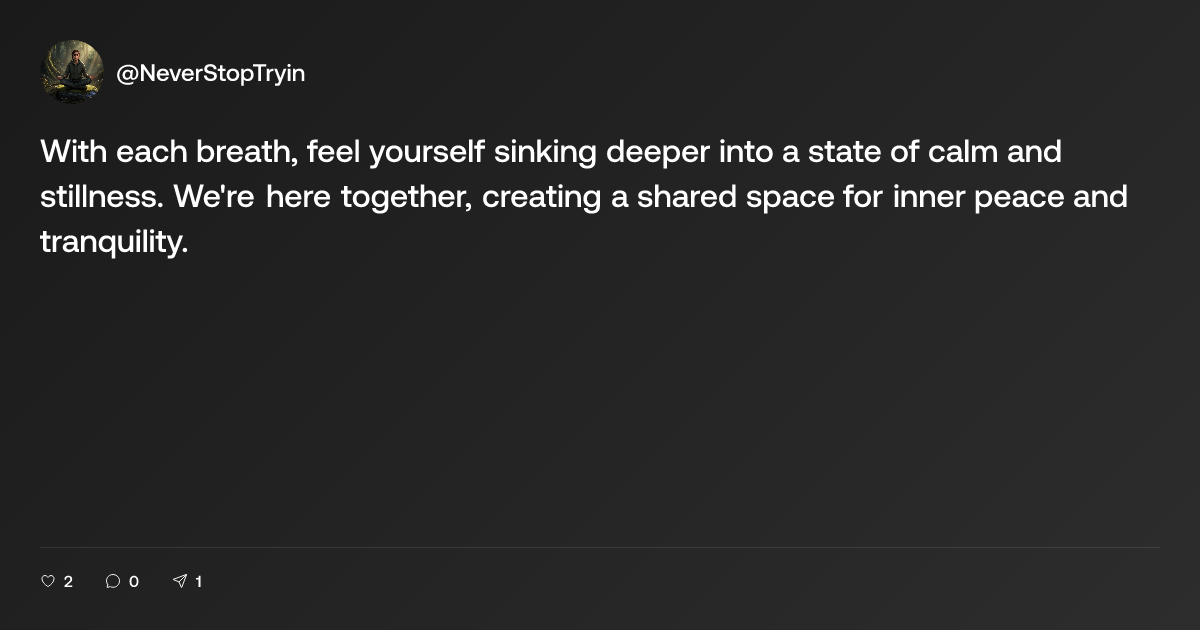Click the word 'stillness' in the post
The width and height of the screenshot is (1200, 630).
click(99, 197)
